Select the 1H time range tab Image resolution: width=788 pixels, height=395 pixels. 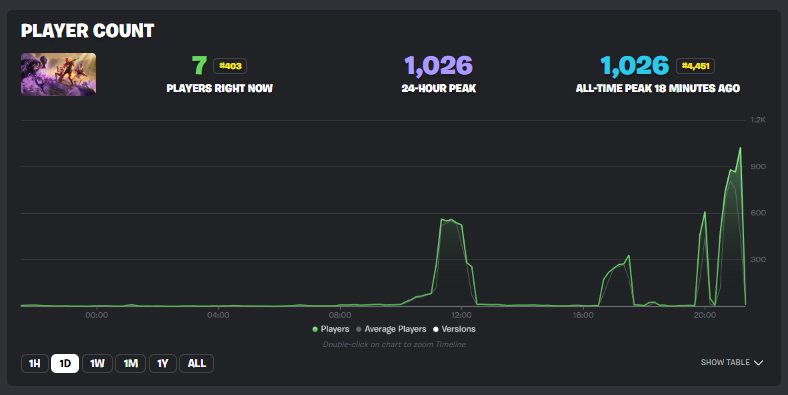point(35,363)
